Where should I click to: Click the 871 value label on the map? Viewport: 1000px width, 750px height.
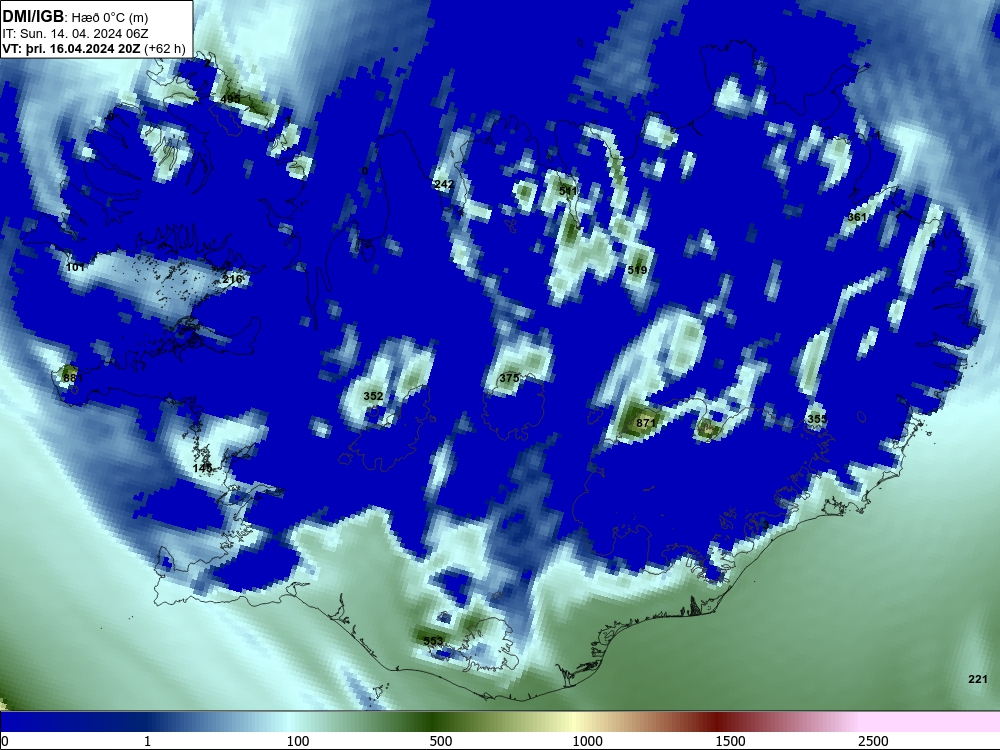(646, 423)
